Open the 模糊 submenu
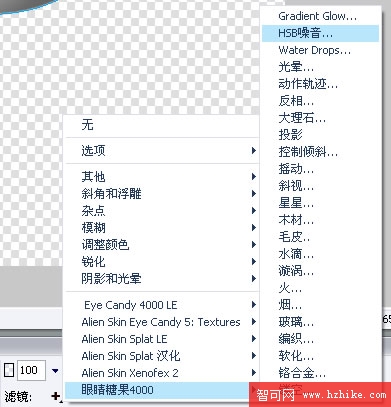The width and height of the screenshot is (391, 407). tap(162, 227)
